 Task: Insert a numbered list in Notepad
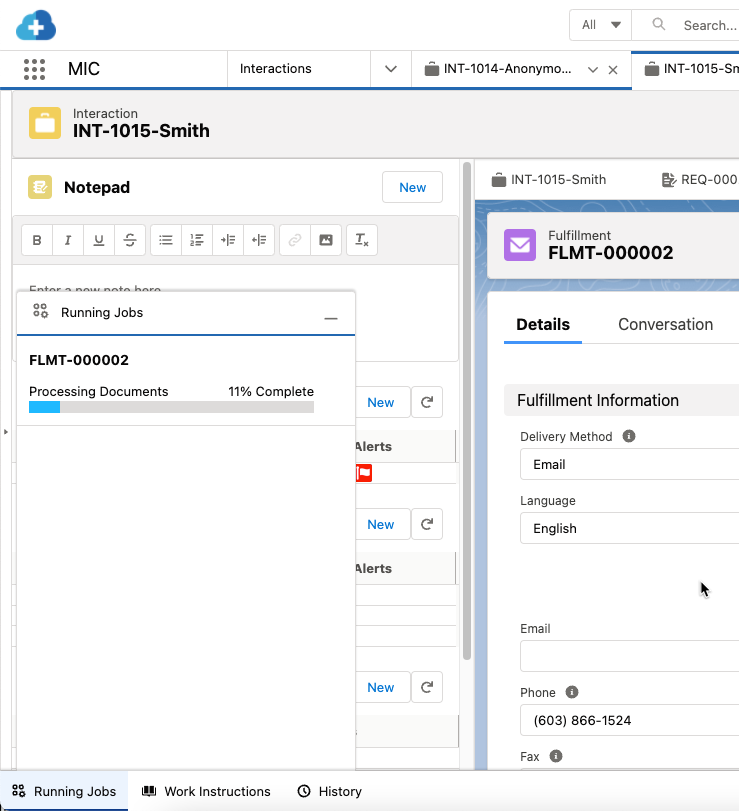[x=197, y=240]
